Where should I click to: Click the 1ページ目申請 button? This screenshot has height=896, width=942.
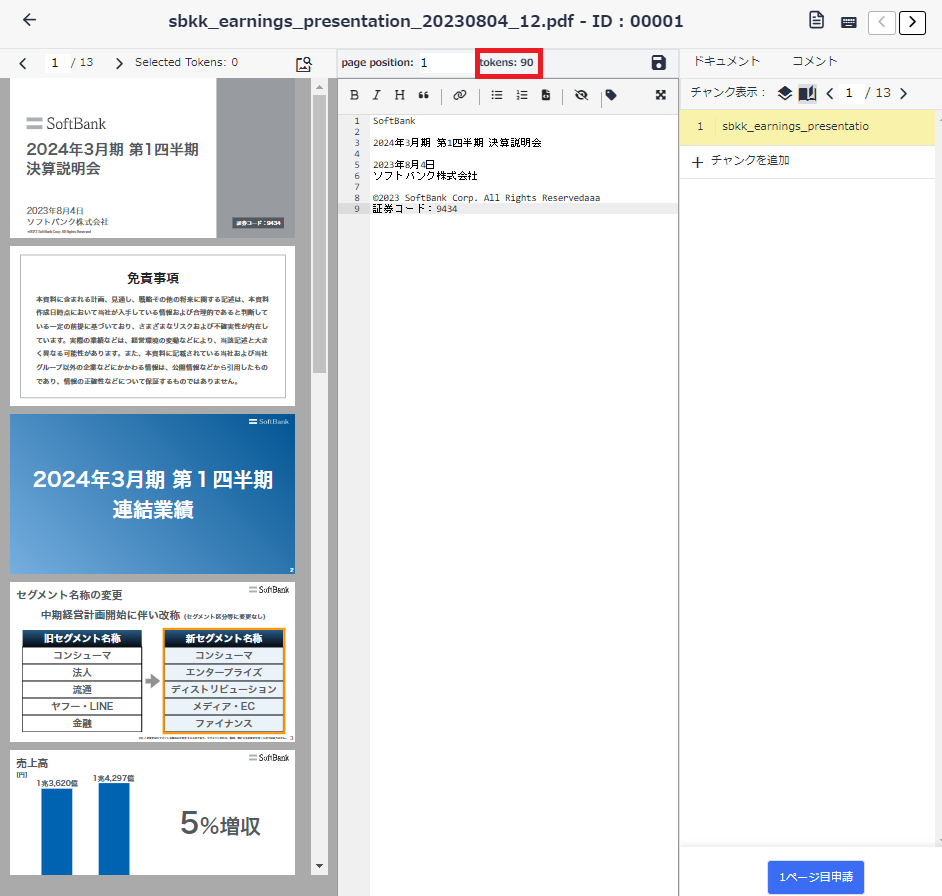(x=816, y=877)
